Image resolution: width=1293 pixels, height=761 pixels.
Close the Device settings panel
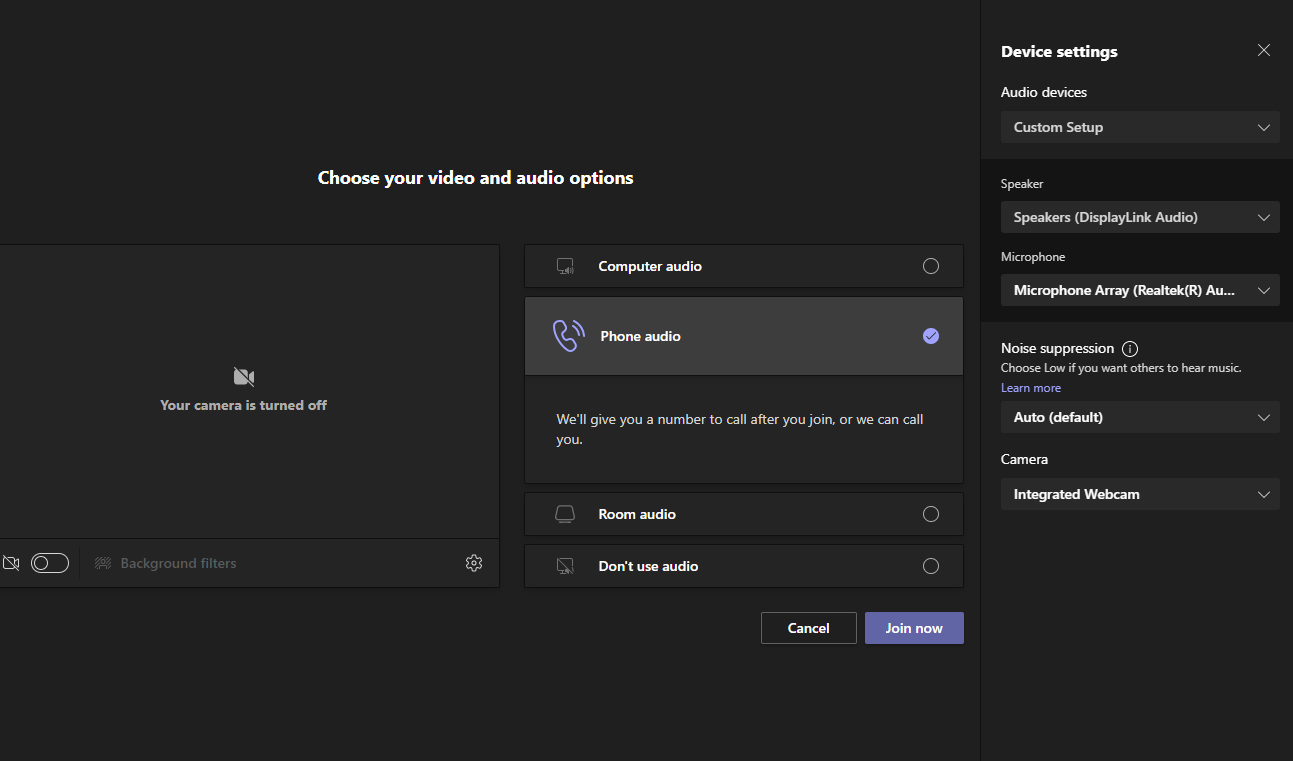pyautogui.click(x=1264, y=50)
